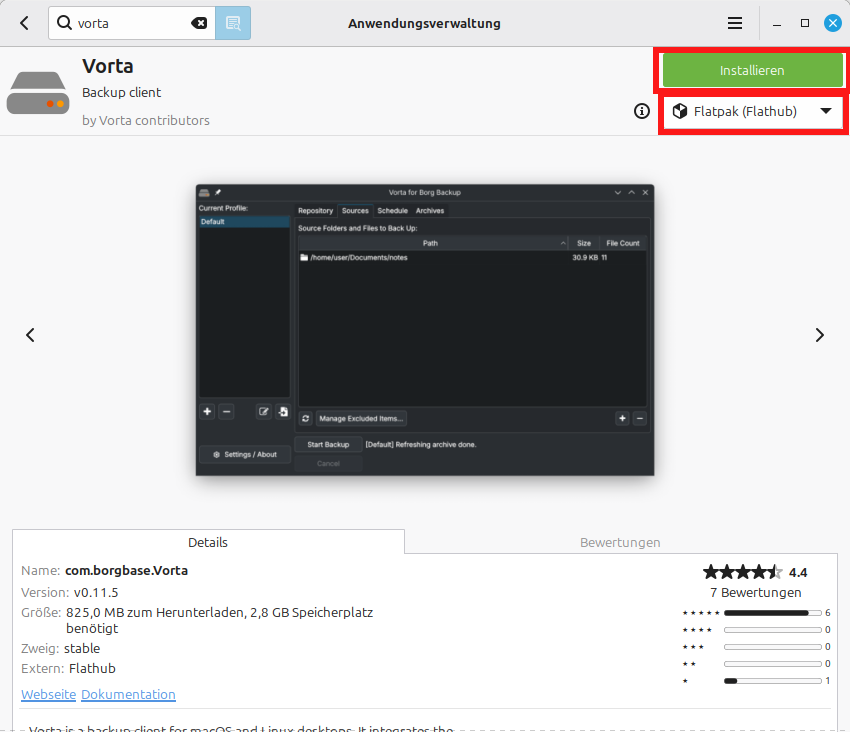
Task: Minimize the Anwendungsverwaltung window
Action: tap(777, 24)
